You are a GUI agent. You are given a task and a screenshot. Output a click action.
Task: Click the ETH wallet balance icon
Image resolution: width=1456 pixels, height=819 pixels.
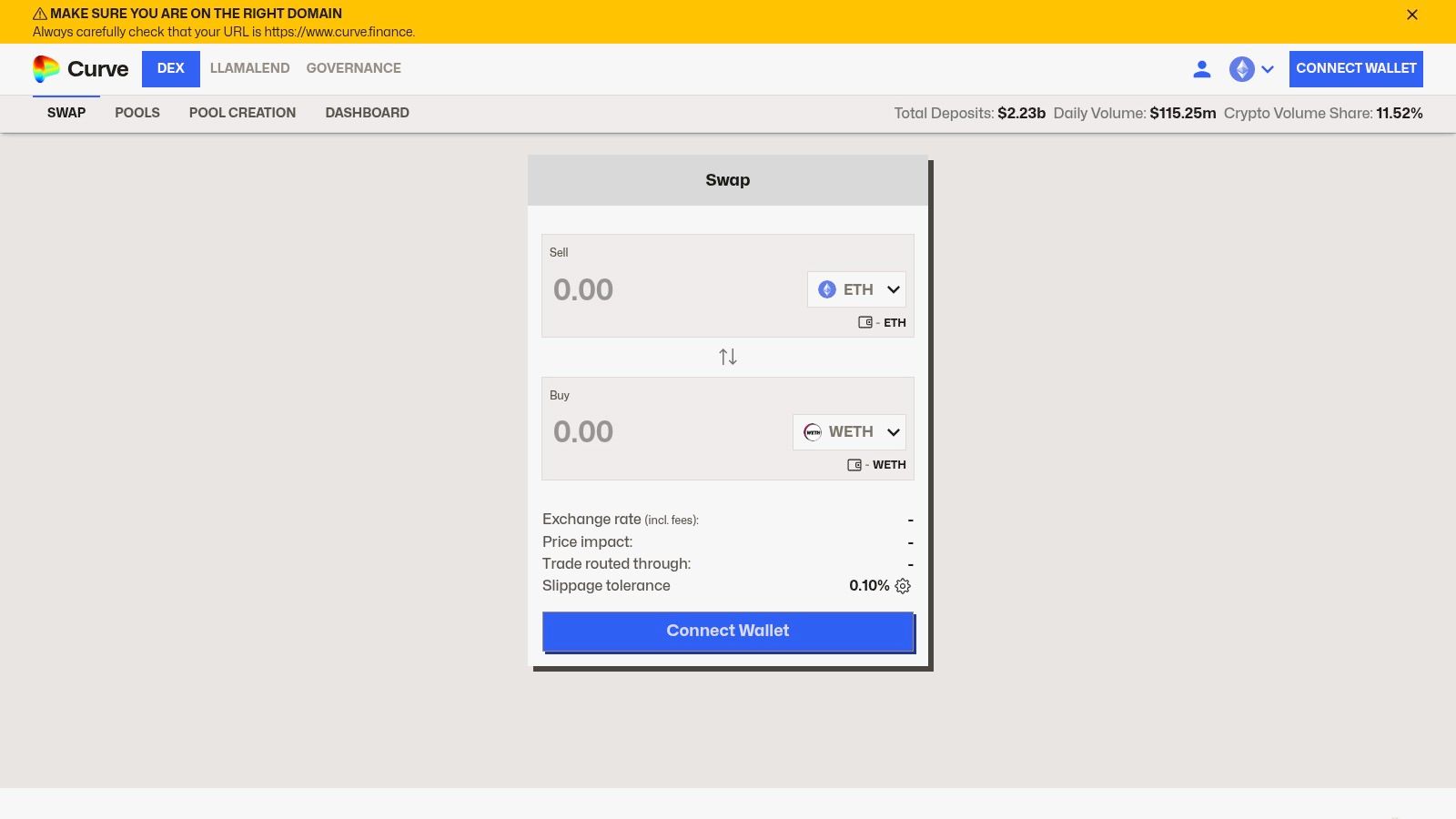865,322
